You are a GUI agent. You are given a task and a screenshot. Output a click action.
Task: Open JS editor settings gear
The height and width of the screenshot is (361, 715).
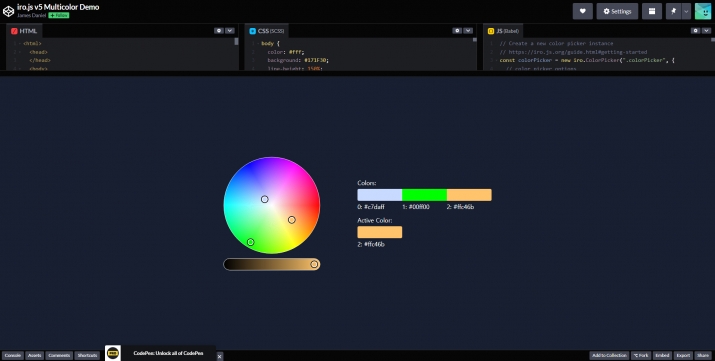pyautogui.click(x=695, y=31)
